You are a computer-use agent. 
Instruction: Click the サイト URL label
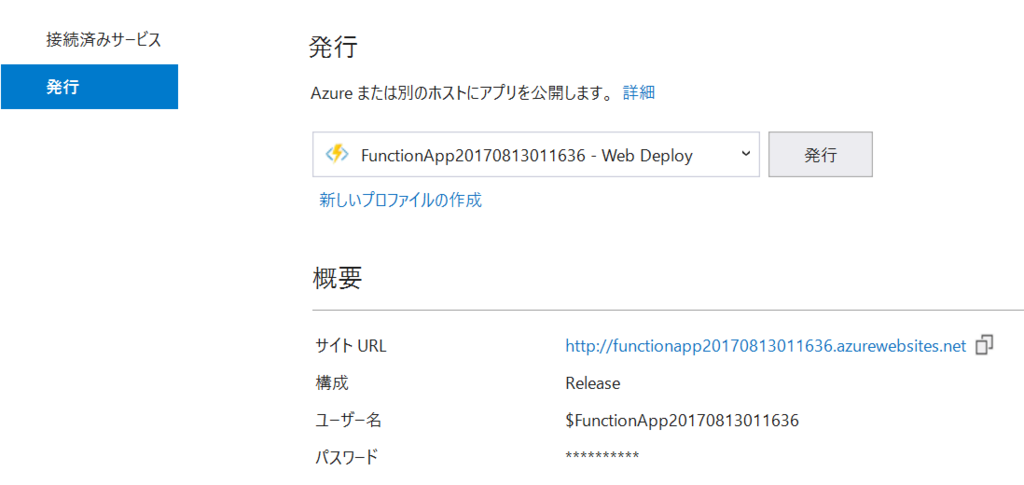pyautogui.click(x=351, y=347)
